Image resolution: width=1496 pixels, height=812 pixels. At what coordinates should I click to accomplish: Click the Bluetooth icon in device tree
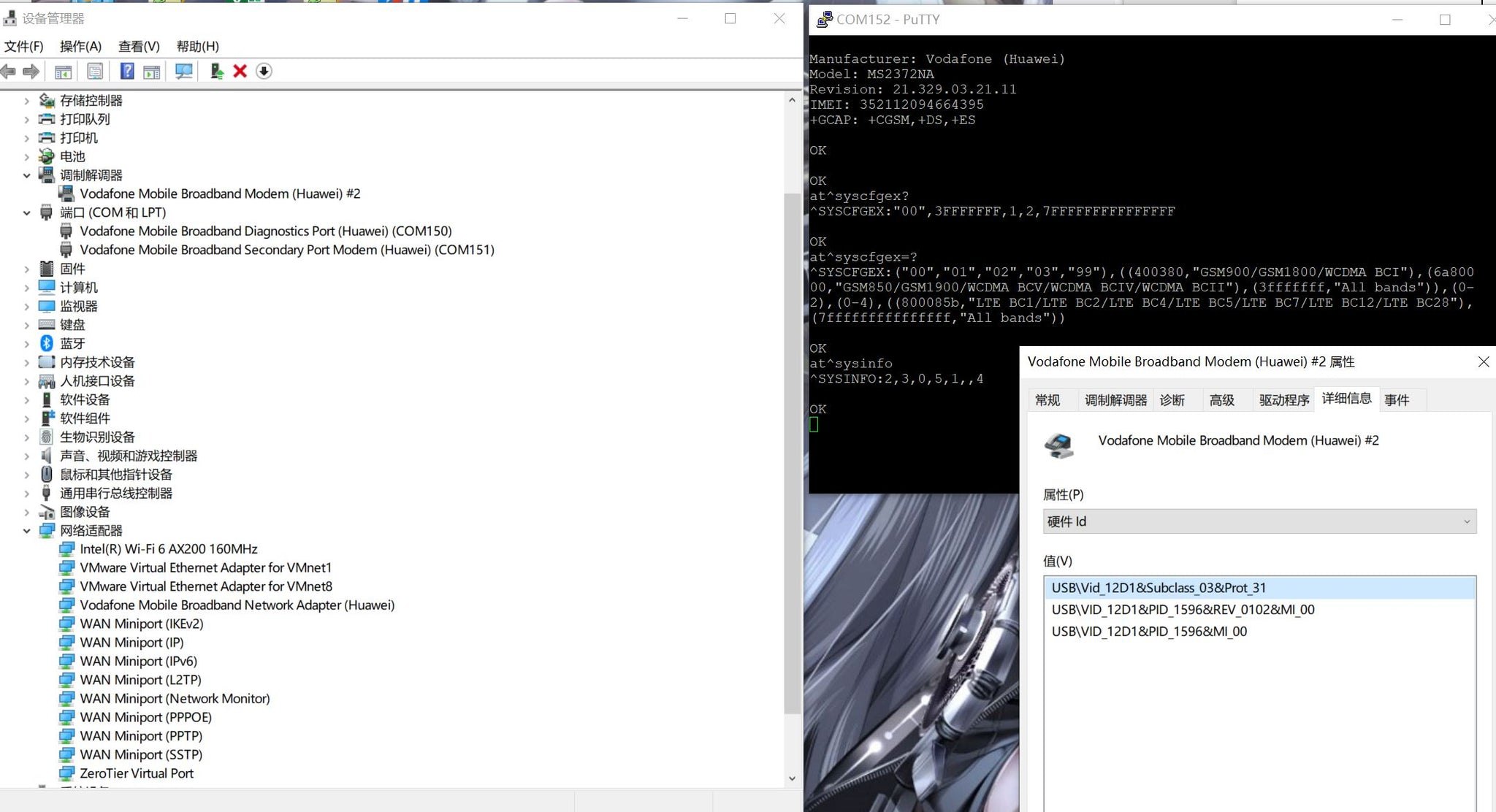click(x=47, y=343)
